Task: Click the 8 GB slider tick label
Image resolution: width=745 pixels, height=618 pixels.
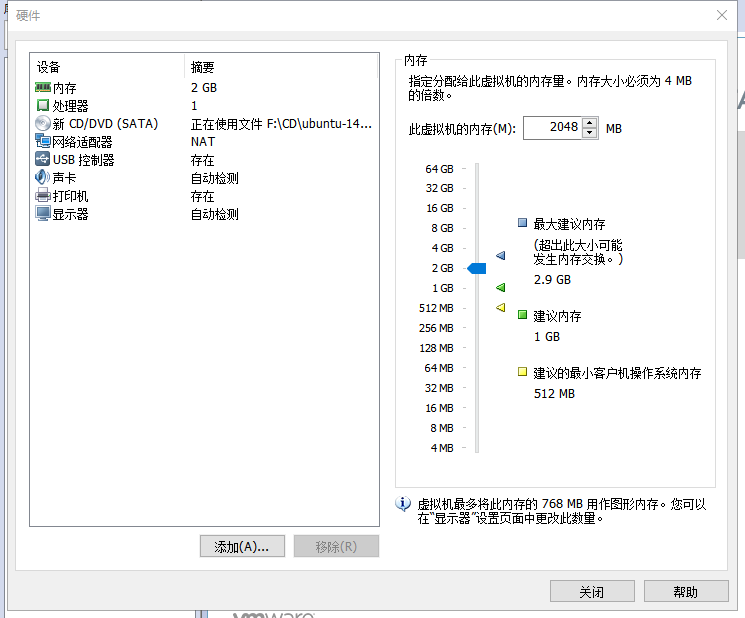Action: tap(442, 228)
